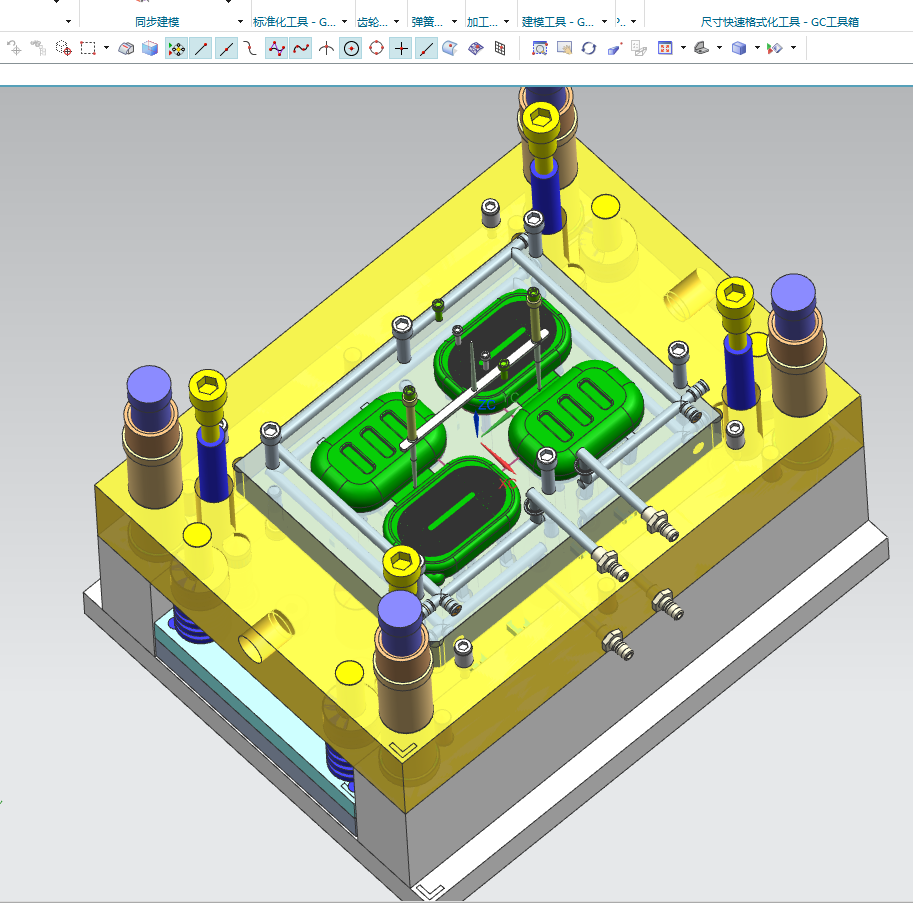Toggle the Enable Snap Point option
The height and width of the screenshot is (906, 913).
pyautogui.click(x=176, y=48)
